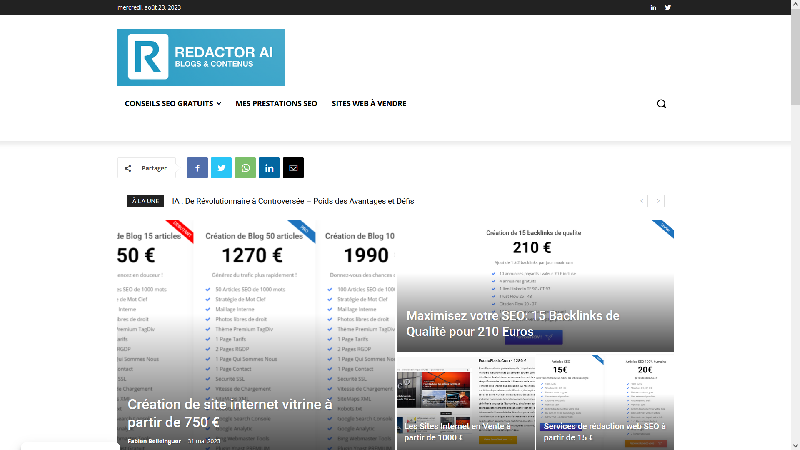Image resolution: width=800 pixels, height=450 pixels.
Task: Open the search magnifier icon
Action: coord(661,104)
